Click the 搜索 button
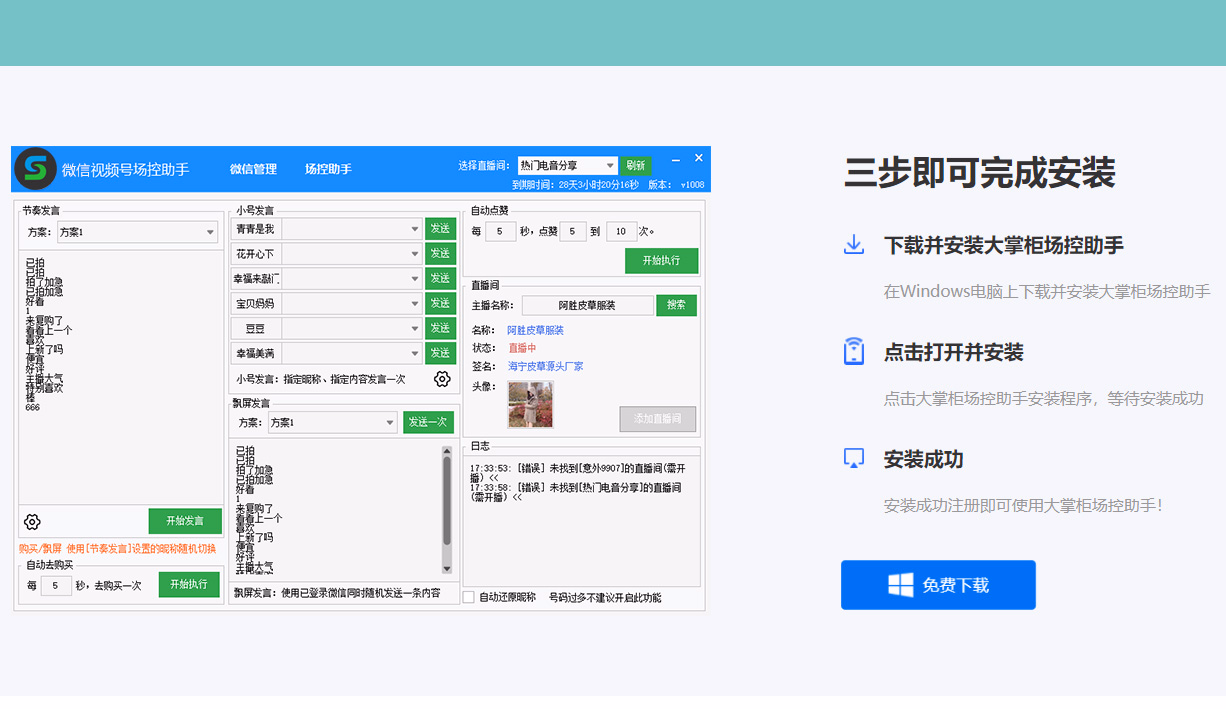The width and height of the screenshot is (1226, 709). [677, 305]
